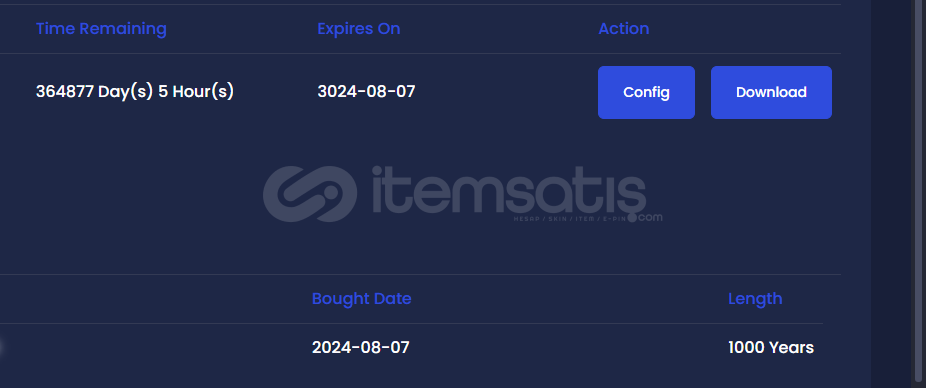The image size is (926, 388).
Task: Select the 3024-08-07 expiry date
Action: click(x=366, y=92)
